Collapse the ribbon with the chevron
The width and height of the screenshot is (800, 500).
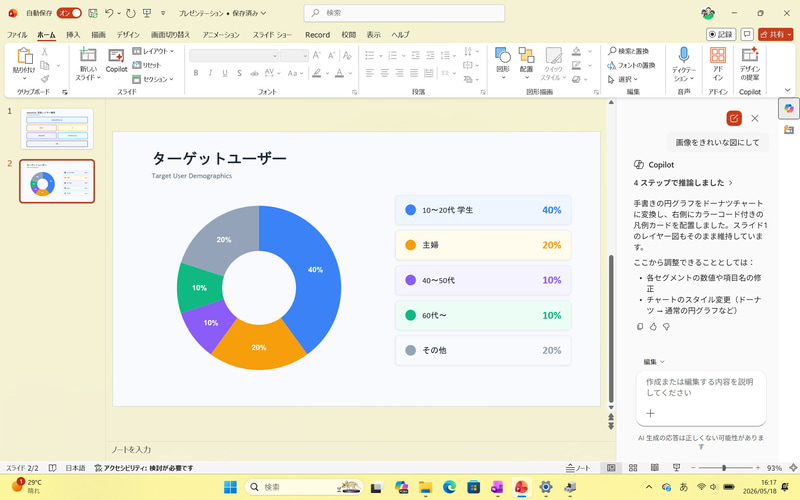[787, 90]
